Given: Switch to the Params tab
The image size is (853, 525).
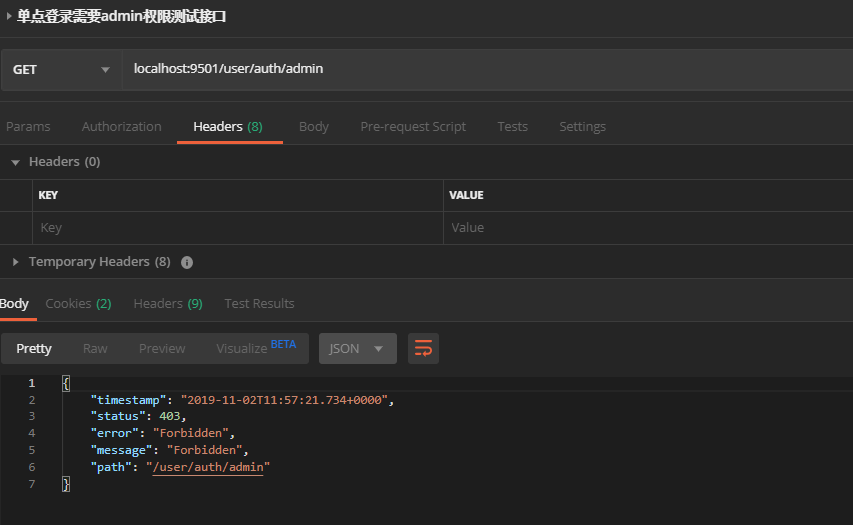Looking at the screenshot, I should point(28,126).
